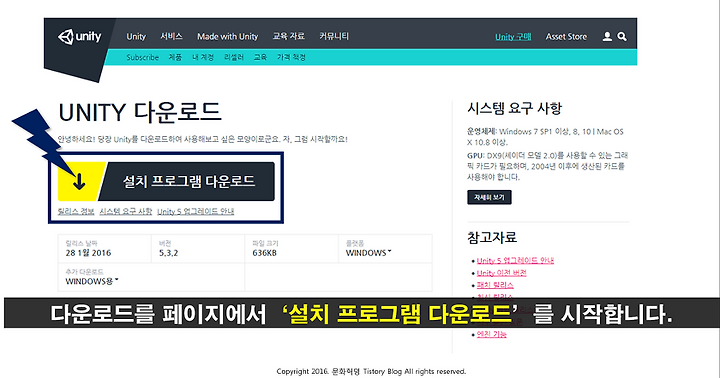
Task: Select 교육 in the teal sub-navigation
Action: pos(260,57)
